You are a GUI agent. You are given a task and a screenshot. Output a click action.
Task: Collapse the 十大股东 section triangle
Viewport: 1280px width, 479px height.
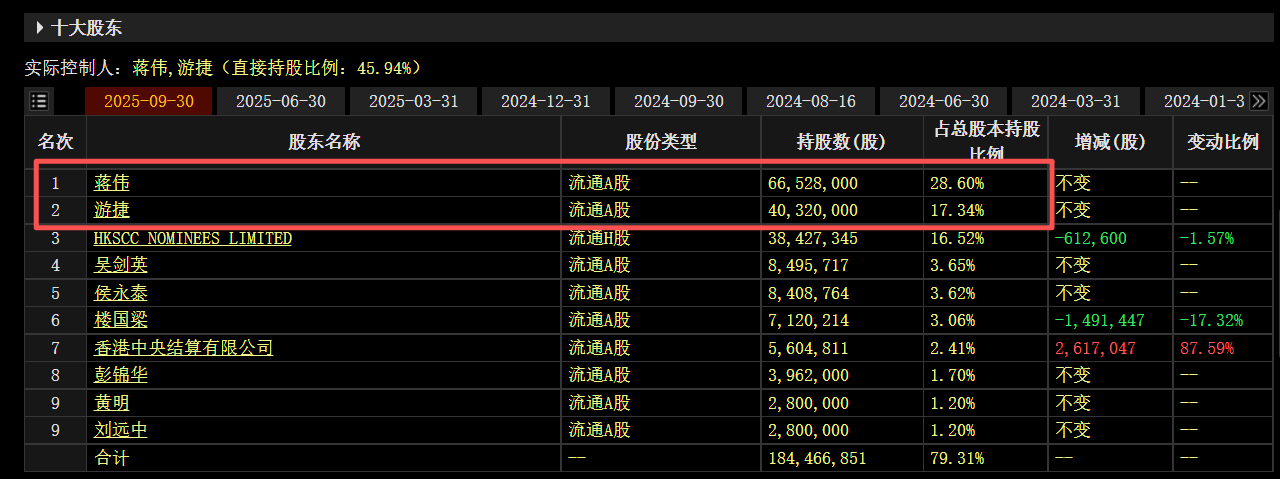click(39, 28)
